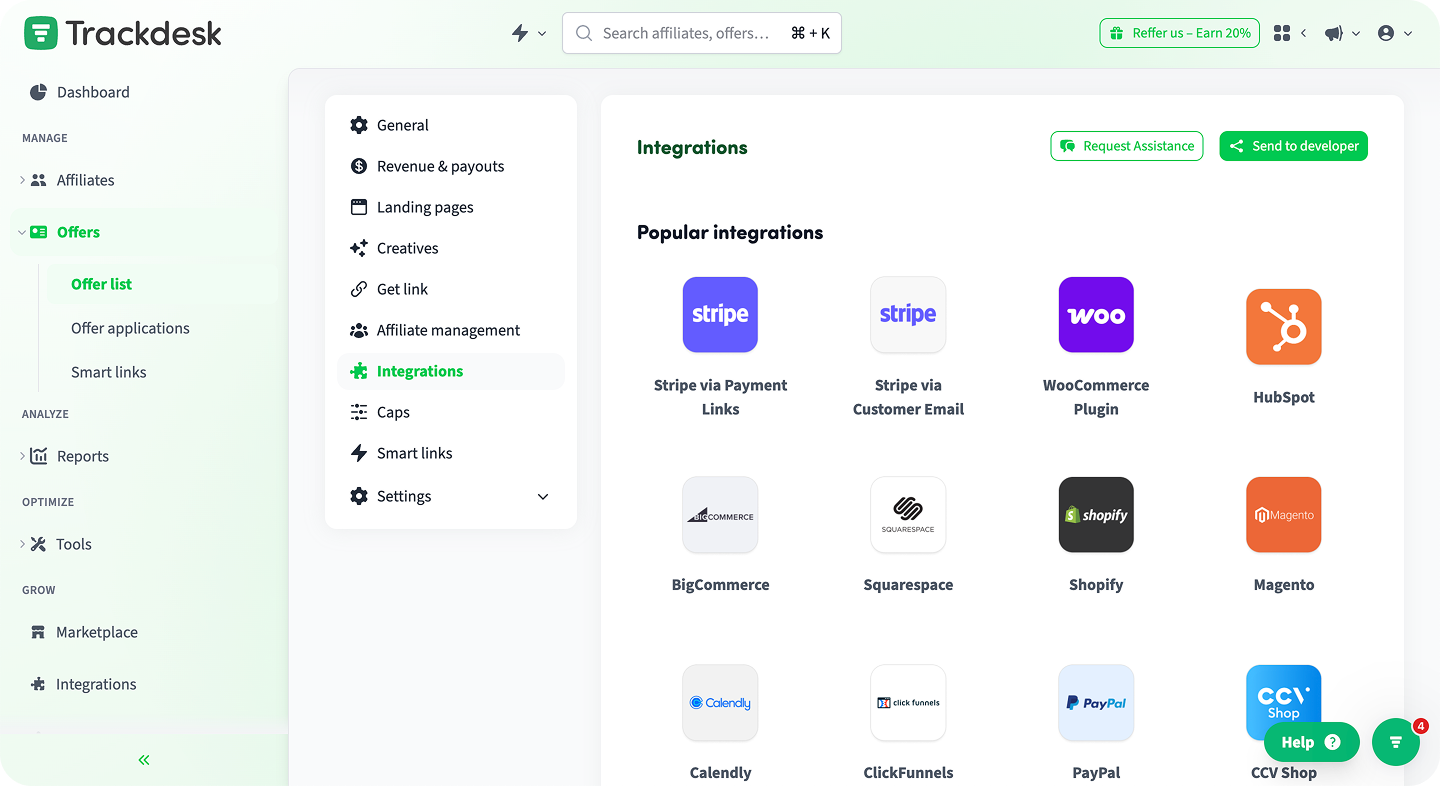Open Affiliate management tab

click(x=451, y=330)
